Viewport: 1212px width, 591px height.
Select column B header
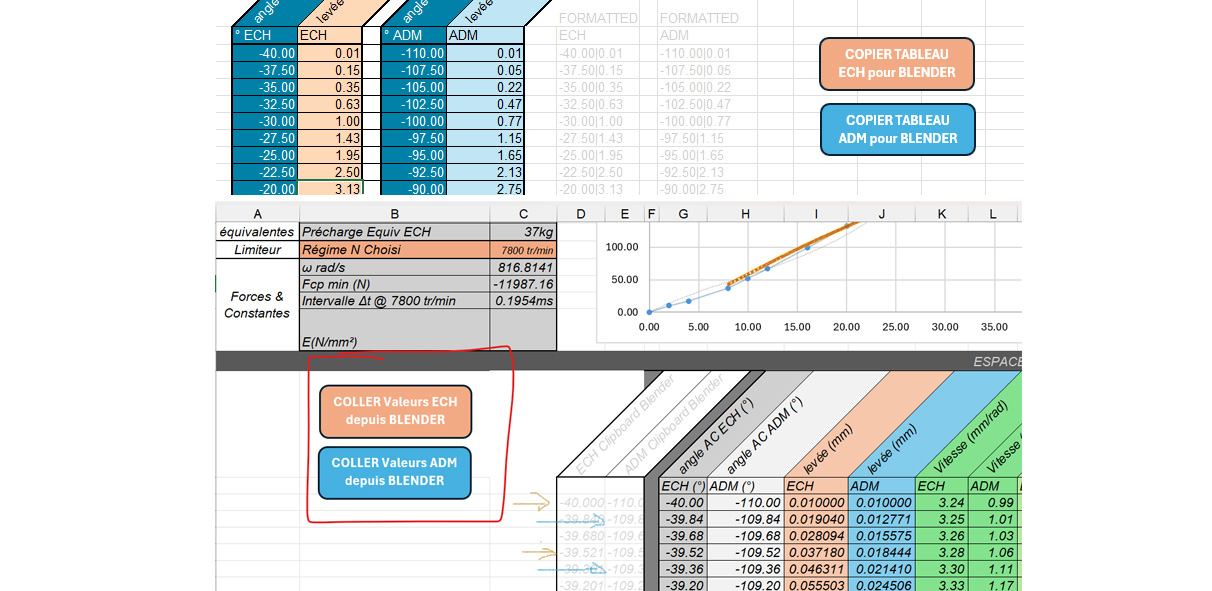pos(394,213)
